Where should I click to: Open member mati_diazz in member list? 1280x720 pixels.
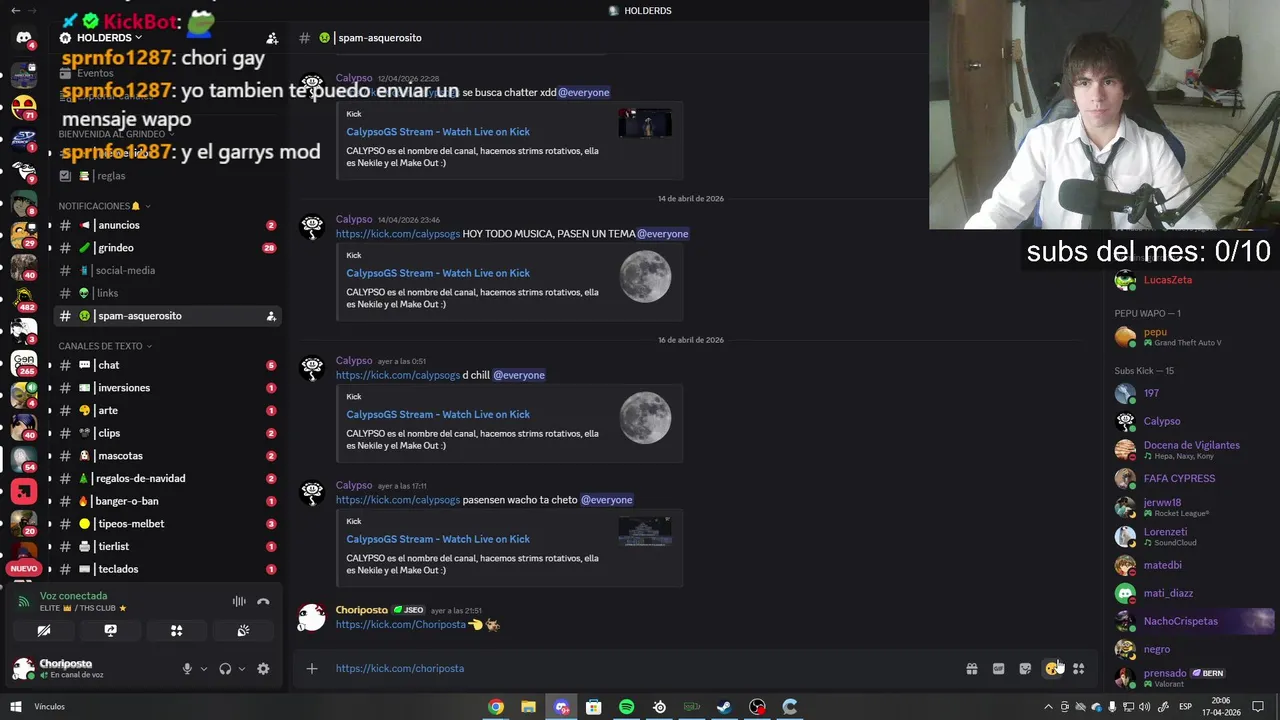tap(1193, 593)
